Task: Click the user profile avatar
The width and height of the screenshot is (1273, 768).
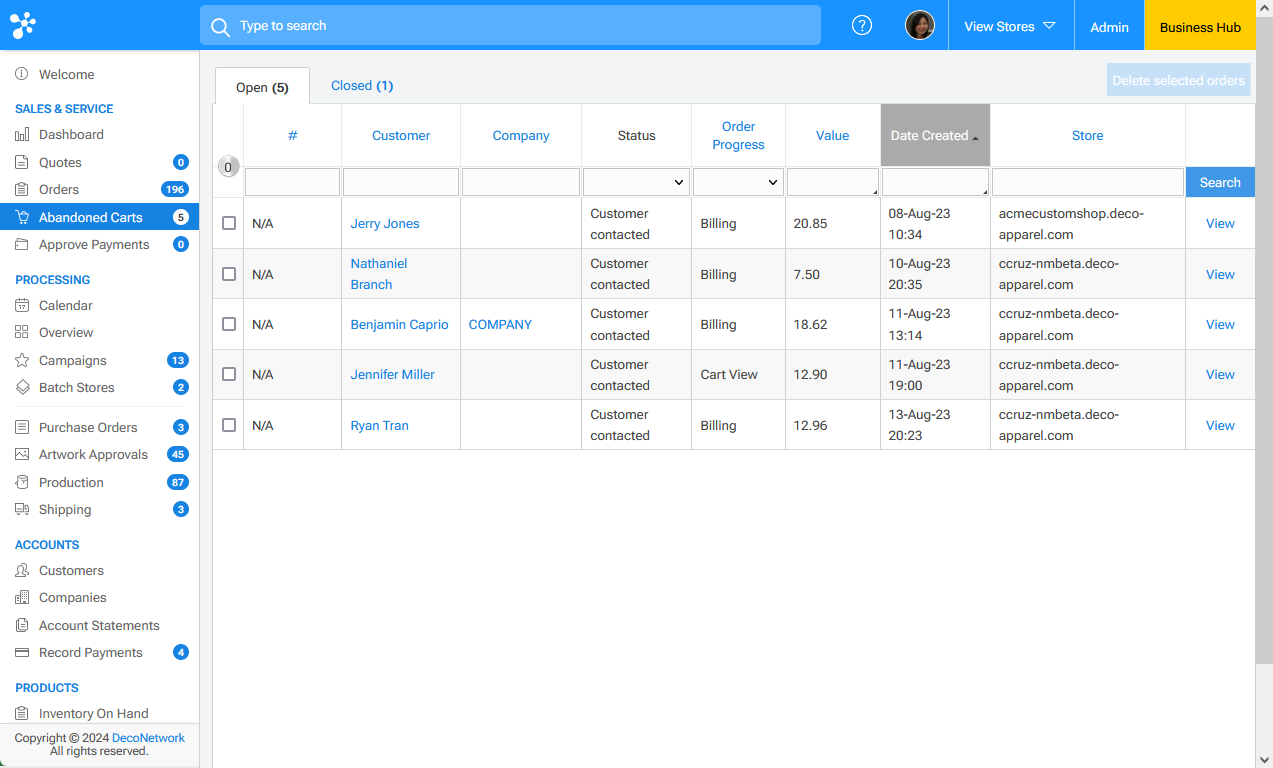Action: tap(919, 26)
